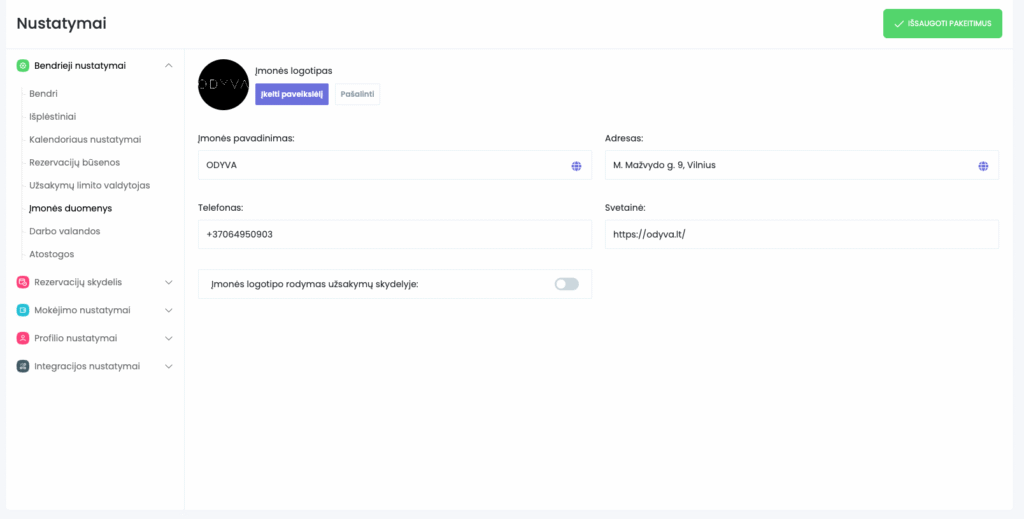Collapse the Bendrieji nustatymai section
The image size is (1024, 519).
pyautogui.click(x=168, y=66)
